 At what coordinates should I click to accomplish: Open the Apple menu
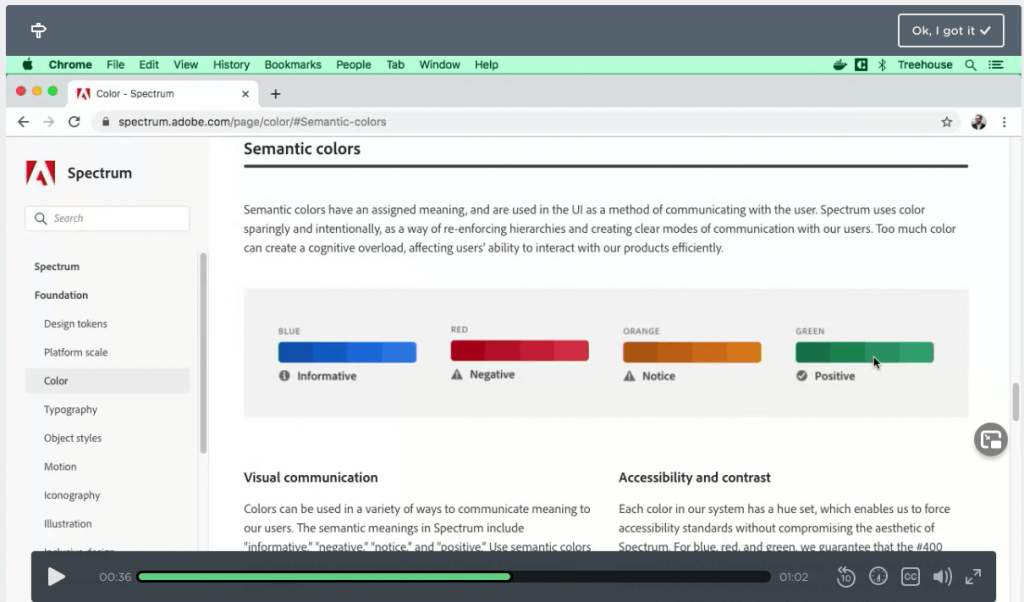point(27,65)
